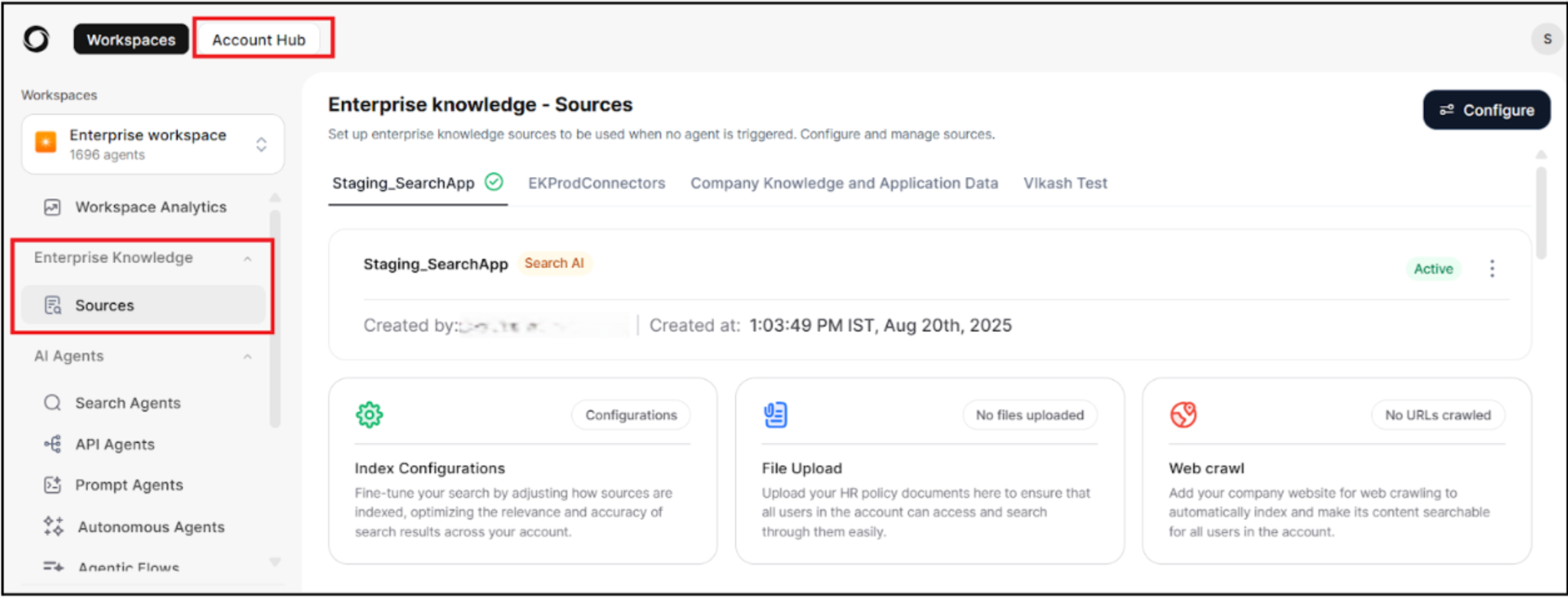The height and width of the screenshot is (599, 1568).
Task: Open the Company Knowledge and Application Data tab
Action: (x=844, y=184)
